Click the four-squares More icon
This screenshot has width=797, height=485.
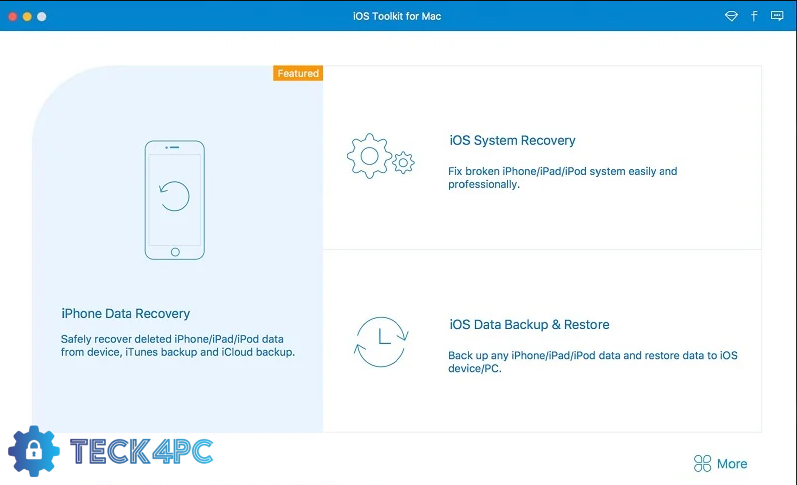click(702, 463)
